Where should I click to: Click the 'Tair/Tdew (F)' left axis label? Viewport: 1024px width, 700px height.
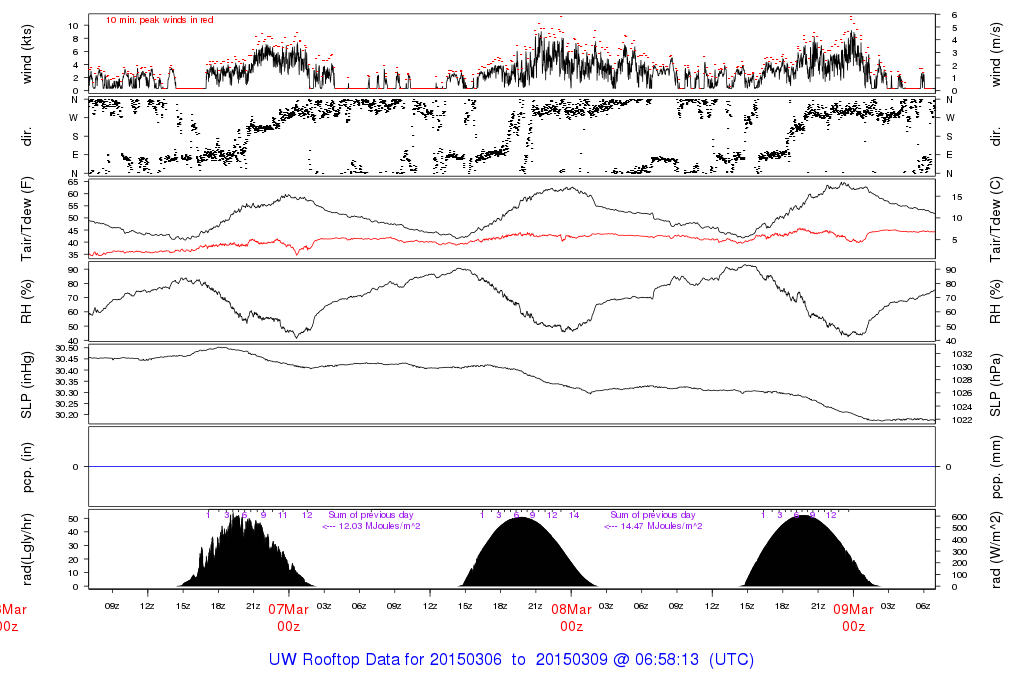(27, 219)
